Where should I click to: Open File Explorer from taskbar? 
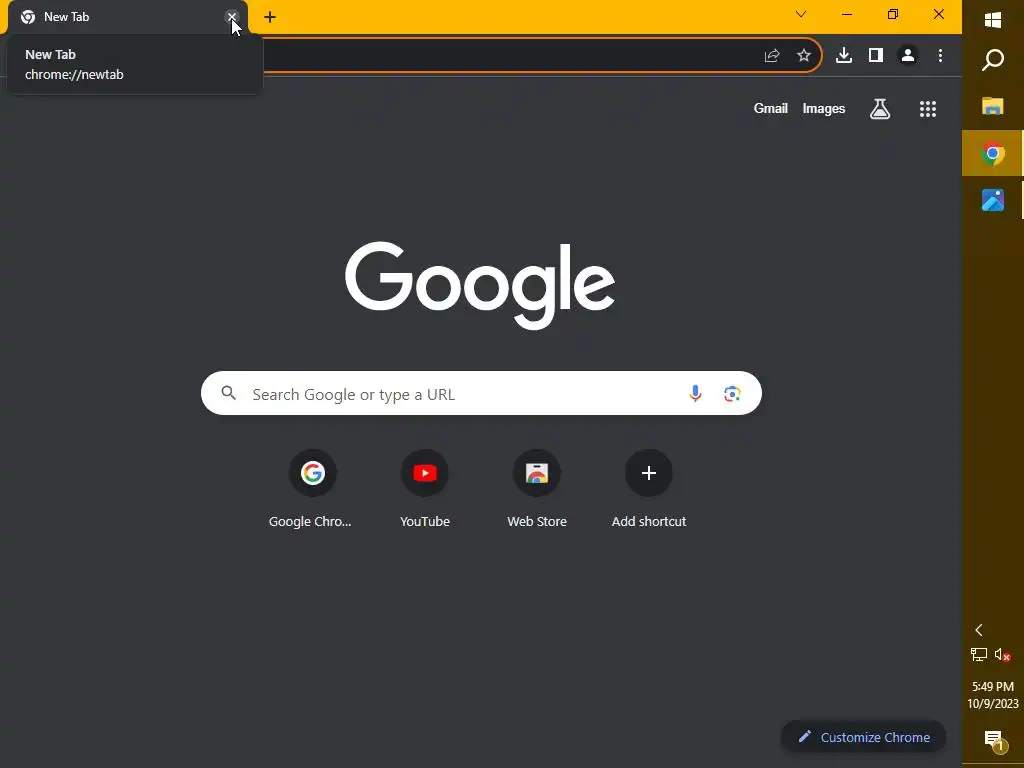(x=993, y=106)
